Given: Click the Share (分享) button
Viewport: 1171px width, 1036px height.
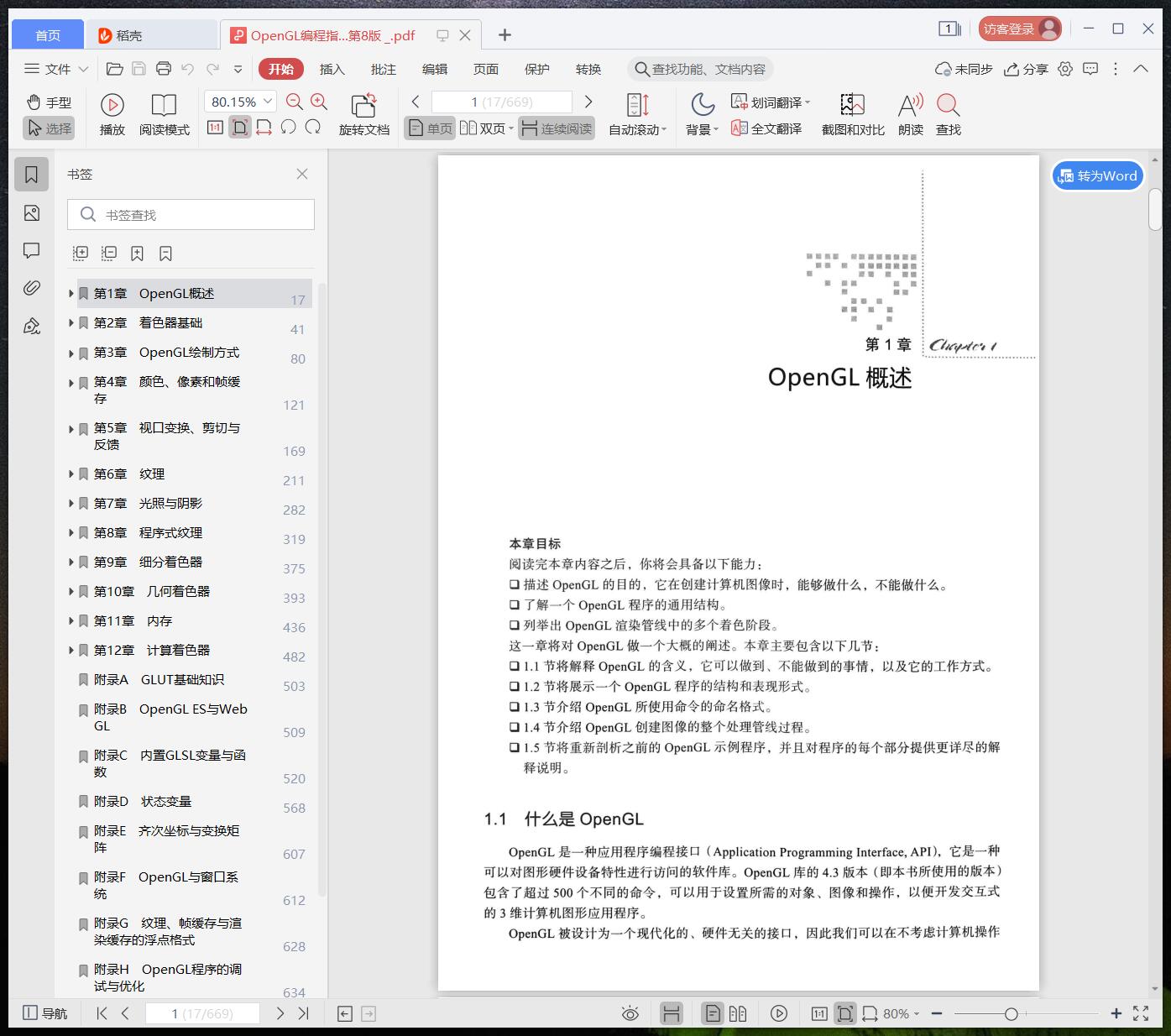Looking at the screenshot, I should tap(1027, 69).
